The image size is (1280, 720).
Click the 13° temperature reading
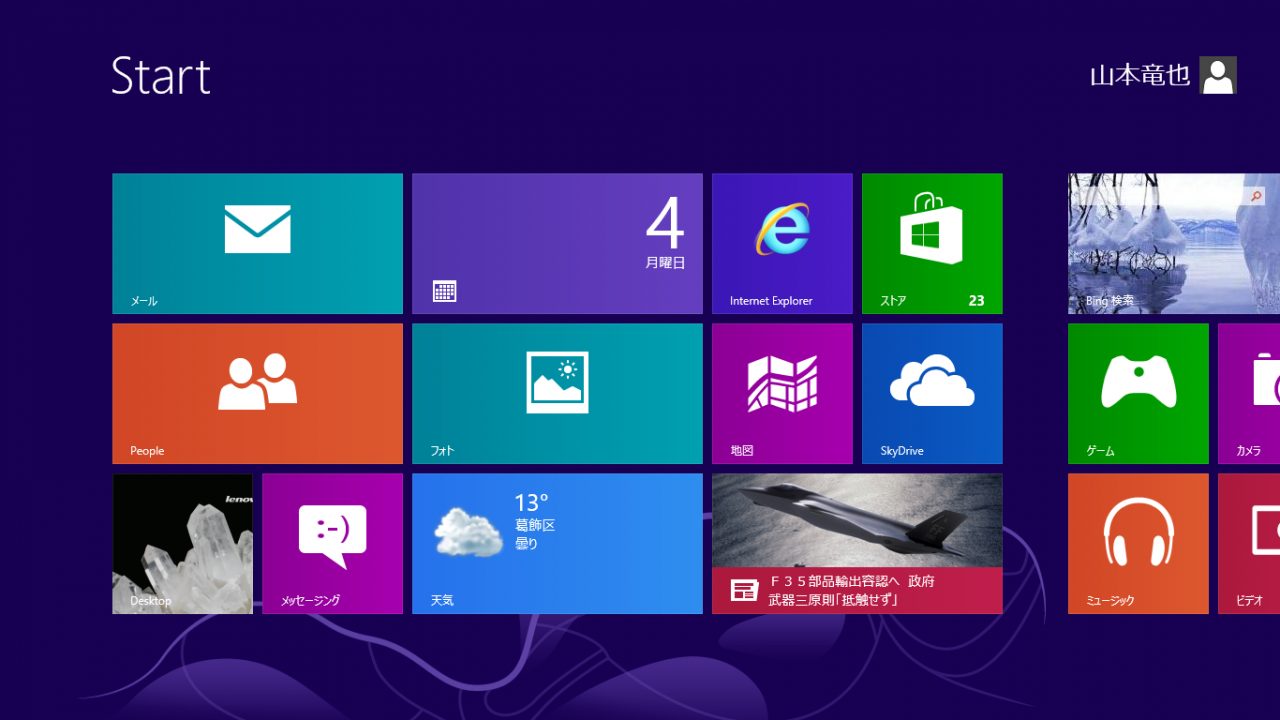[531, 502]
